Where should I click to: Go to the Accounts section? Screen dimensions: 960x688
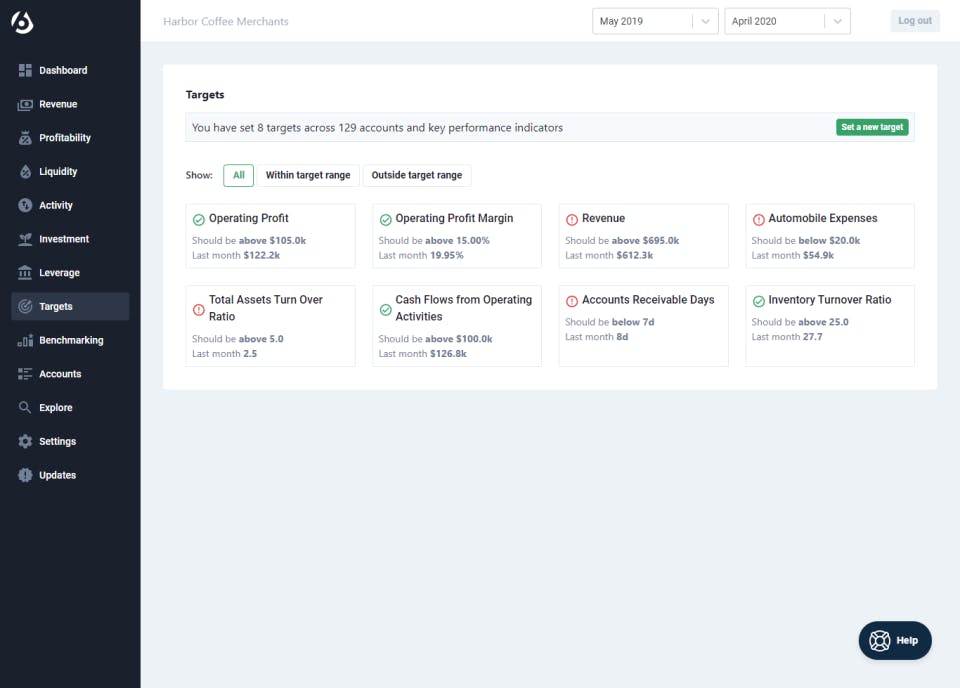coord(60,374)
